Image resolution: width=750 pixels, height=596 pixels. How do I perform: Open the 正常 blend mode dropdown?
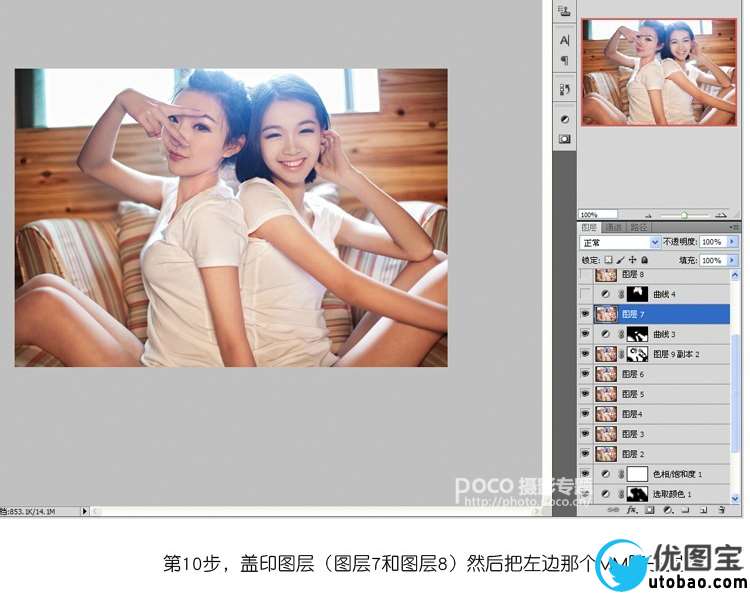620,243
